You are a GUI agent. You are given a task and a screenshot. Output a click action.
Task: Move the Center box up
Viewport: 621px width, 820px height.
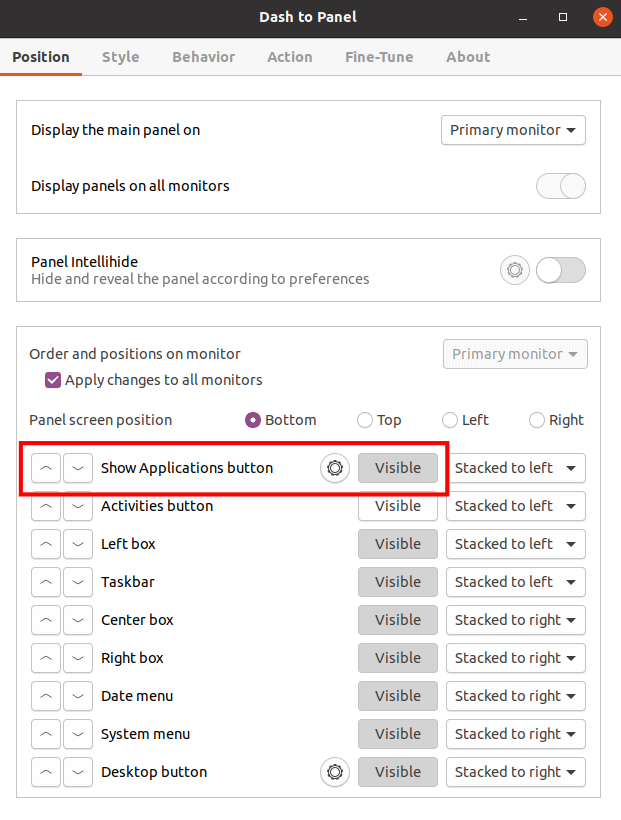pyautogui.click(x=45, y=620)
